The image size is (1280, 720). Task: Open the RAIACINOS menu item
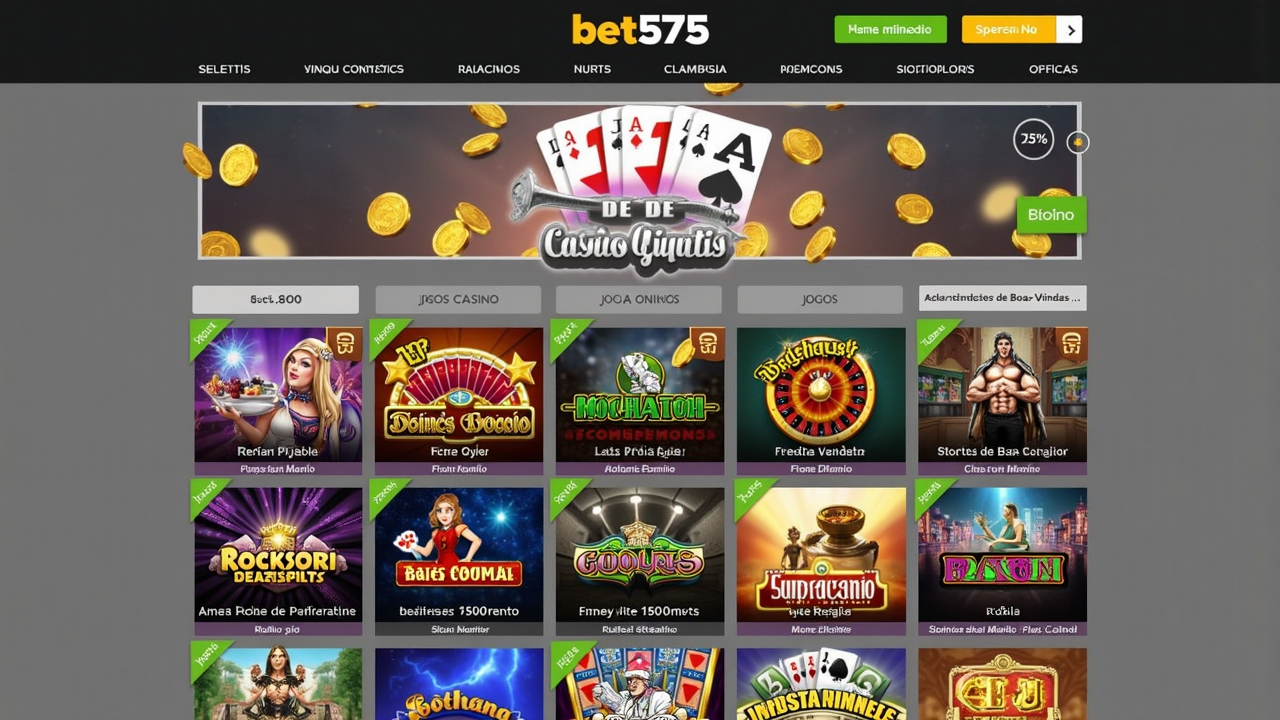[x=489, y=69]
